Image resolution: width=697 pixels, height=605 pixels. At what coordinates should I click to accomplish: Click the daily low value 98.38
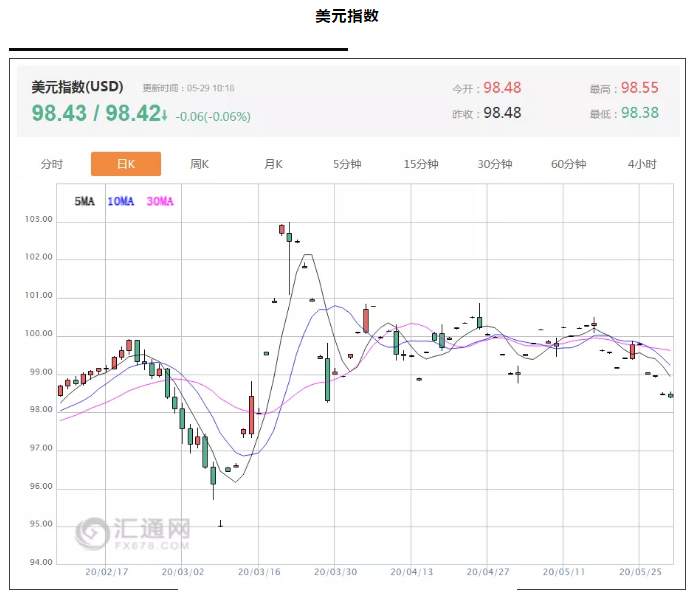pyautogui.click(x=640, y=113)
